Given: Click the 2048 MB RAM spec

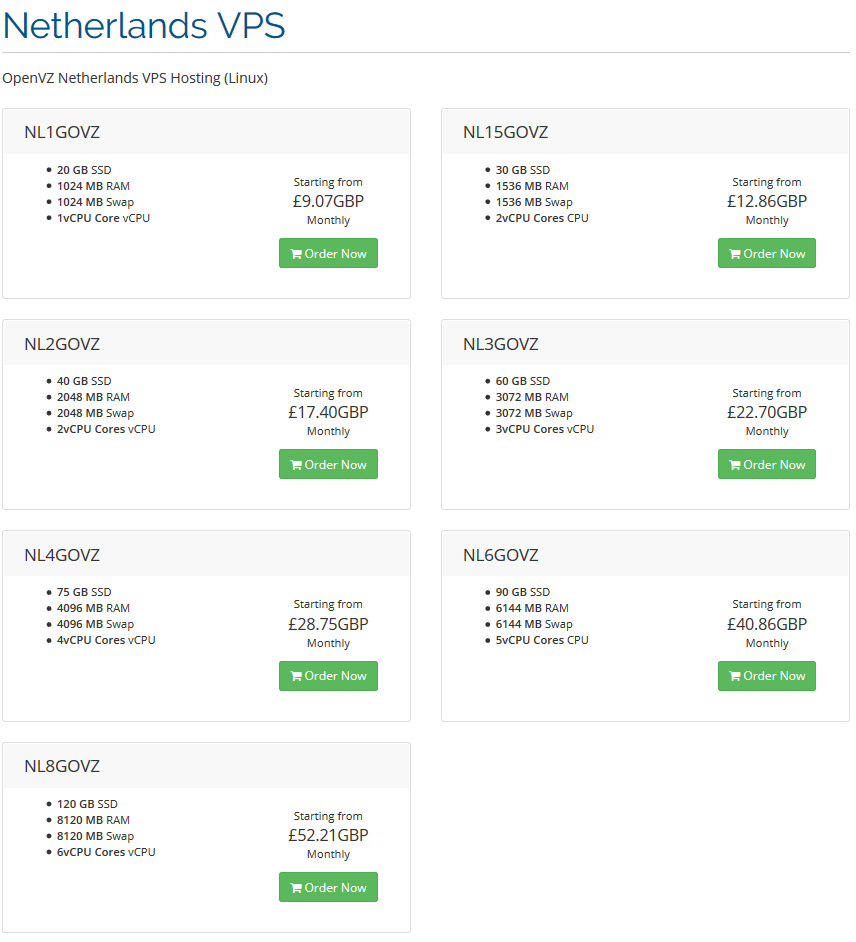Looking at the screenshot, I should pos(93,397).
